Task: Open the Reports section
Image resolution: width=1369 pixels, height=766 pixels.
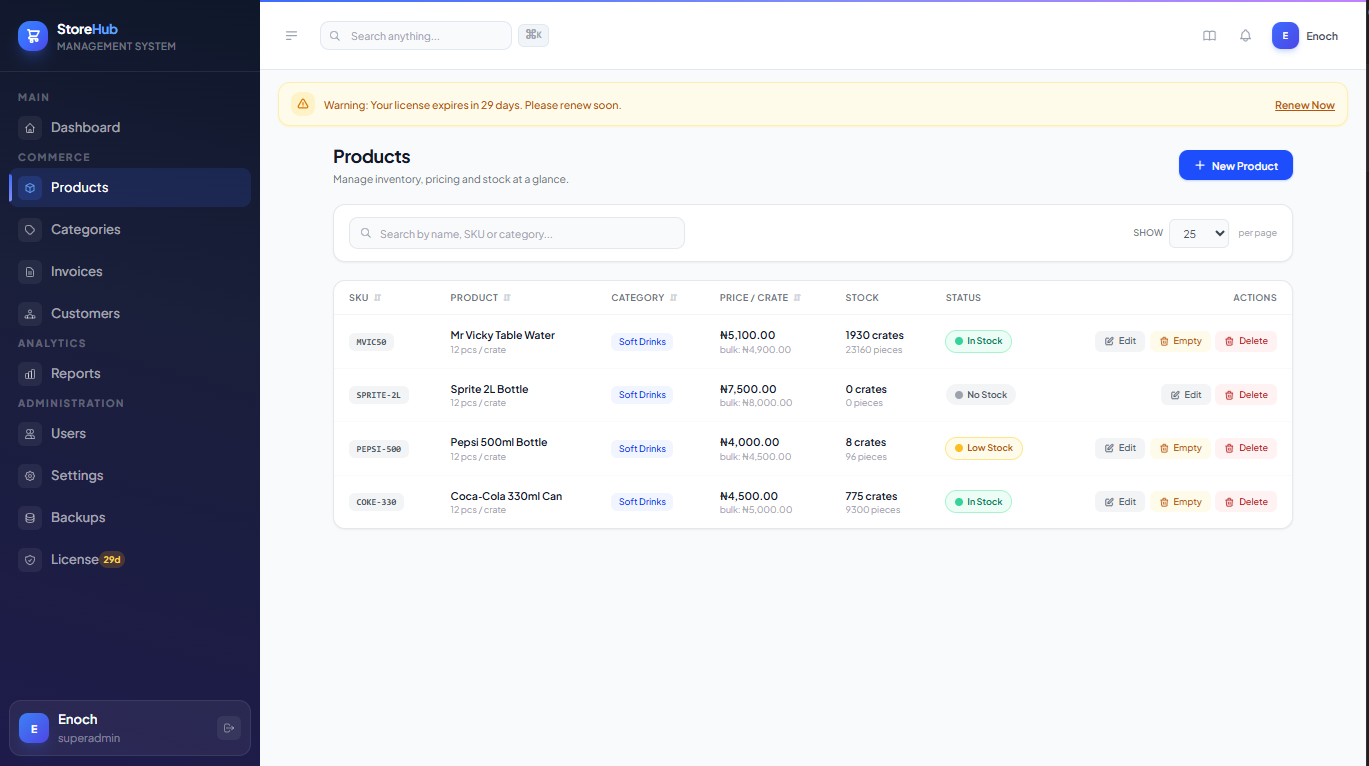Action: [x=130, y=373]
